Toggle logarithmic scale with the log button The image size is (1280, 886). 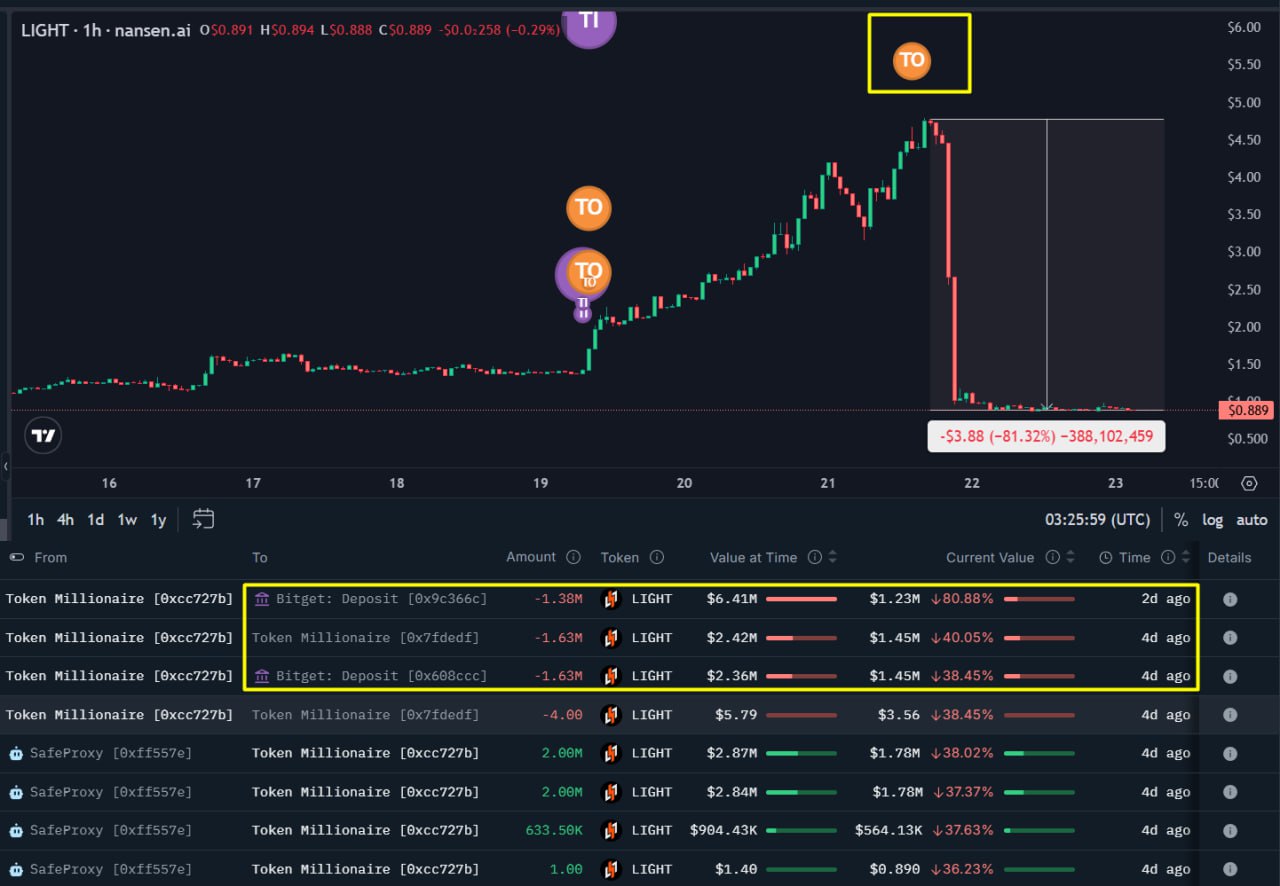click(1212, 520)
